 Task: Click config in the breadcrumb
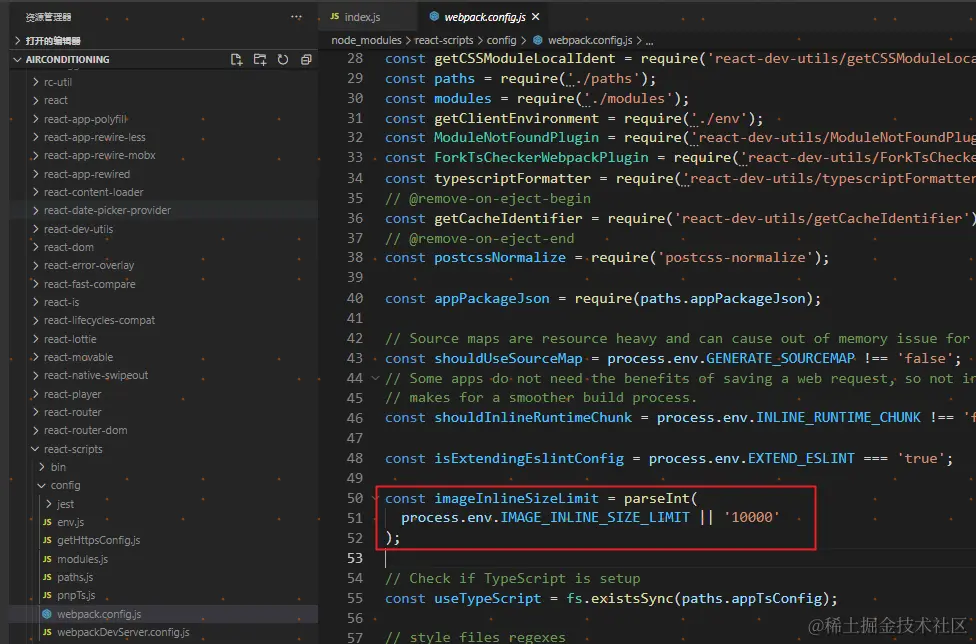[501, 40]
